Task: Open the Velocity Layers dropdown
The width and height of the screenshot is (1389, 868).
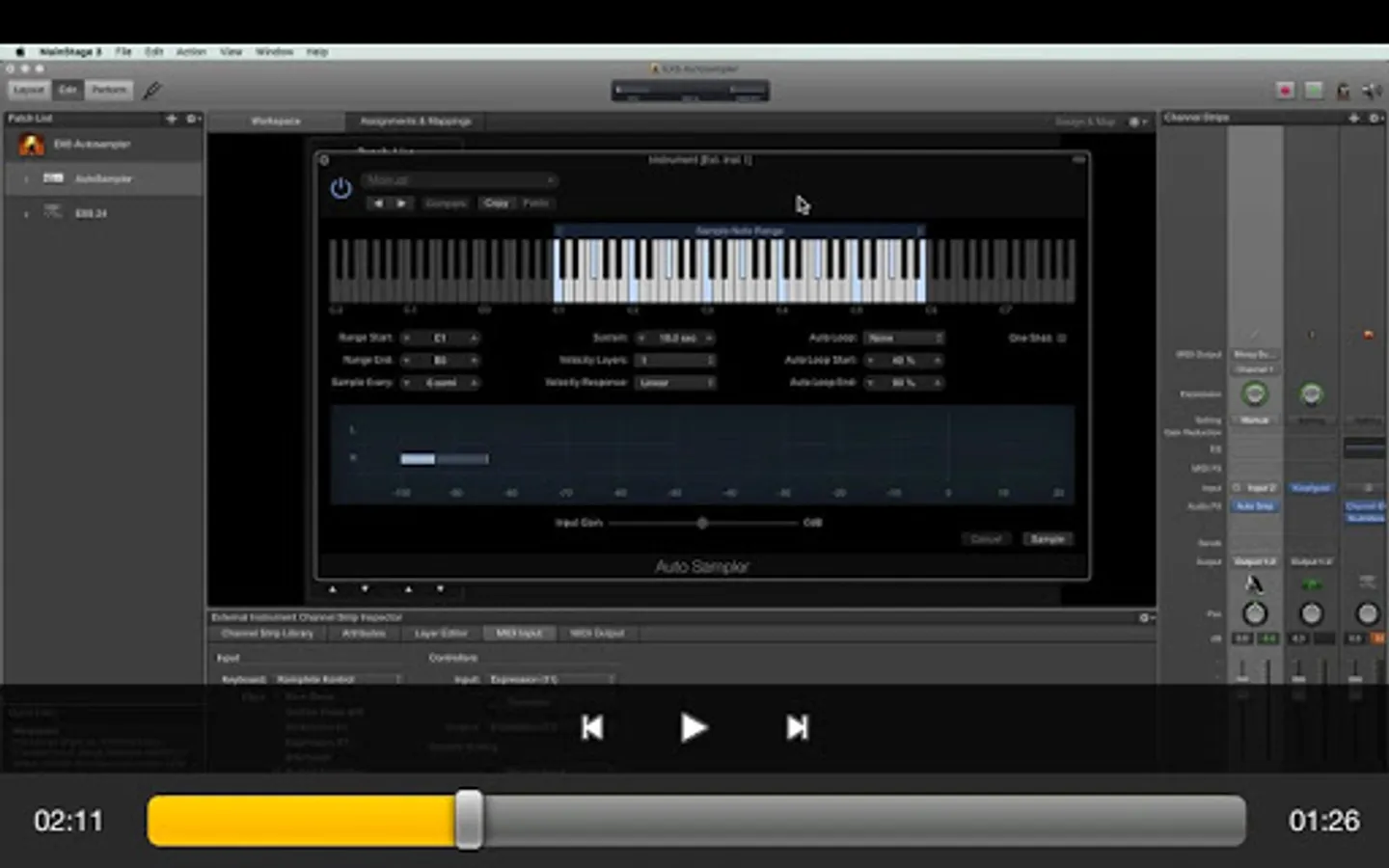Action: coord(675,360)
